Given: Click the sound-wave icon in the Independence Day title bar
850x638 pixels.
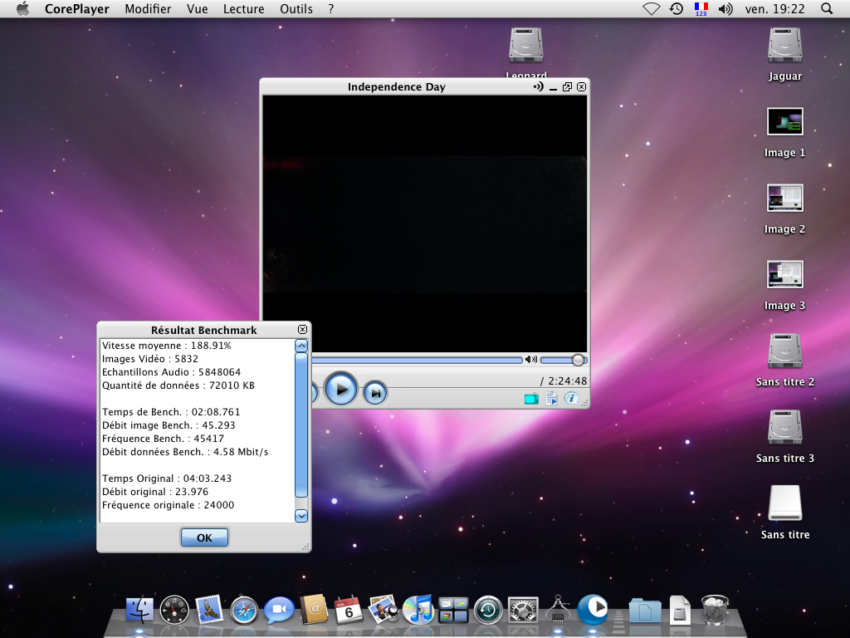Looking at the screenshot, I should [x=538, y=87].
